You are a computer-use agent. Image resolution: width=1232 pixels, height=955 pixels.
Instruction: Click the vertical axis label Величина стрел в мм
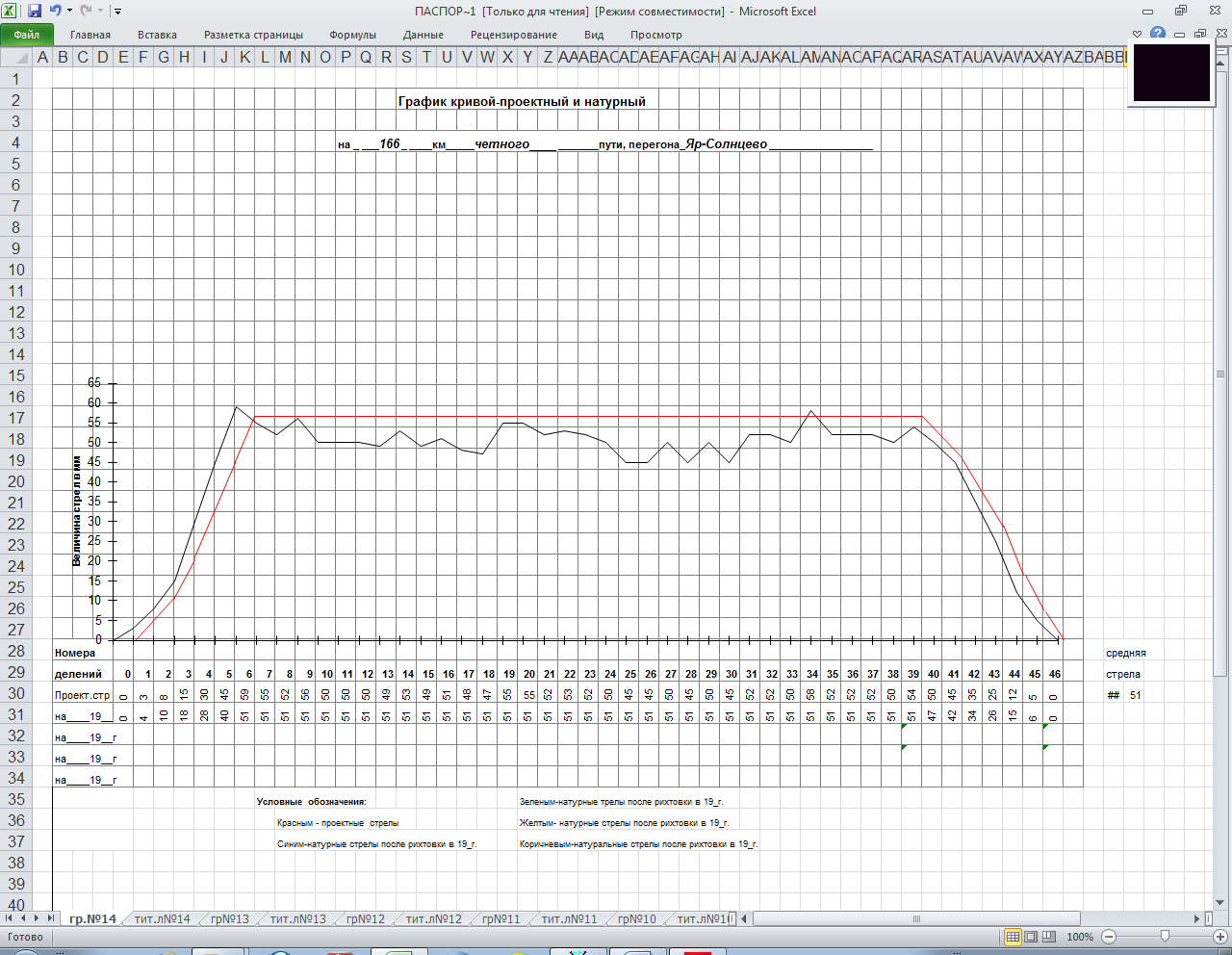(x=76, y=510)
